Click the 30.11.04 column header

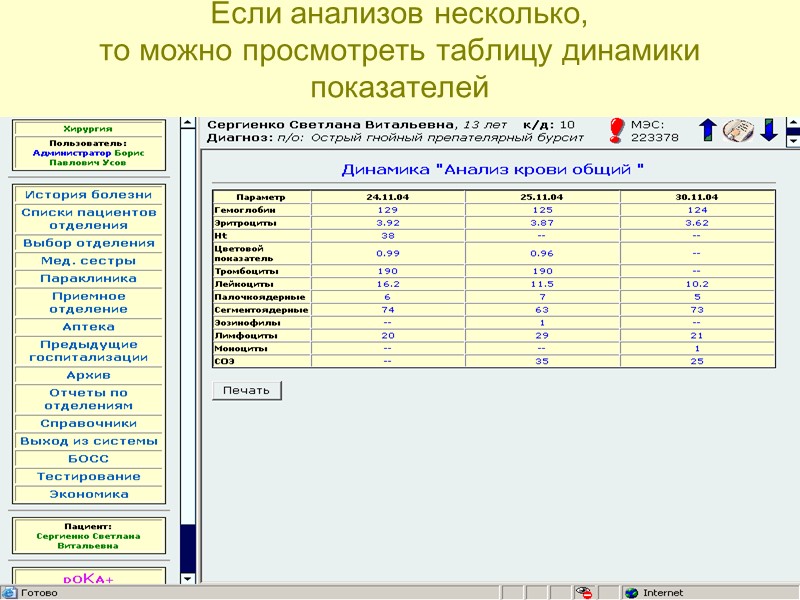coord(696,197)
